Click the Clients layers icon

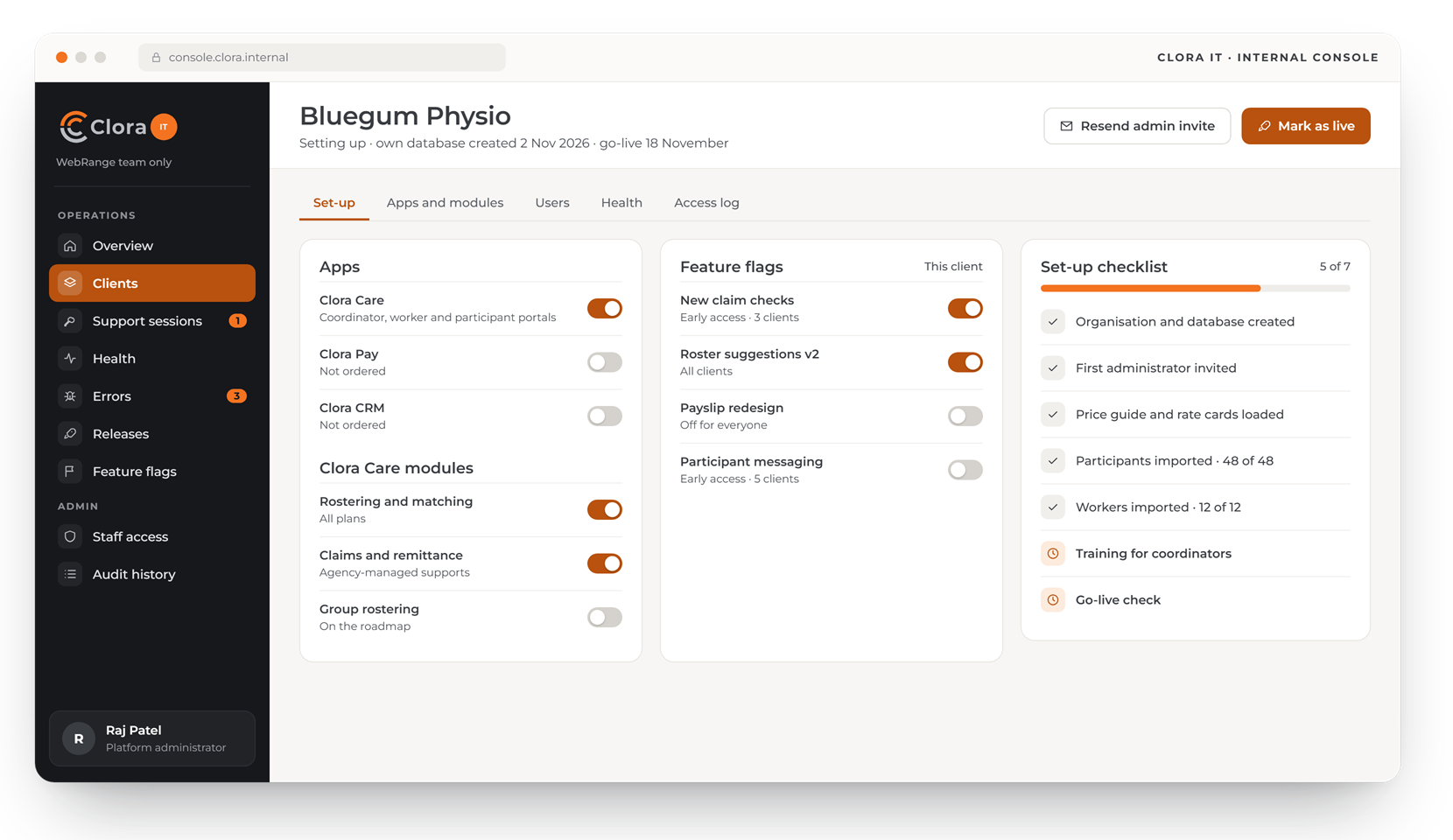[x=70, y=283]
